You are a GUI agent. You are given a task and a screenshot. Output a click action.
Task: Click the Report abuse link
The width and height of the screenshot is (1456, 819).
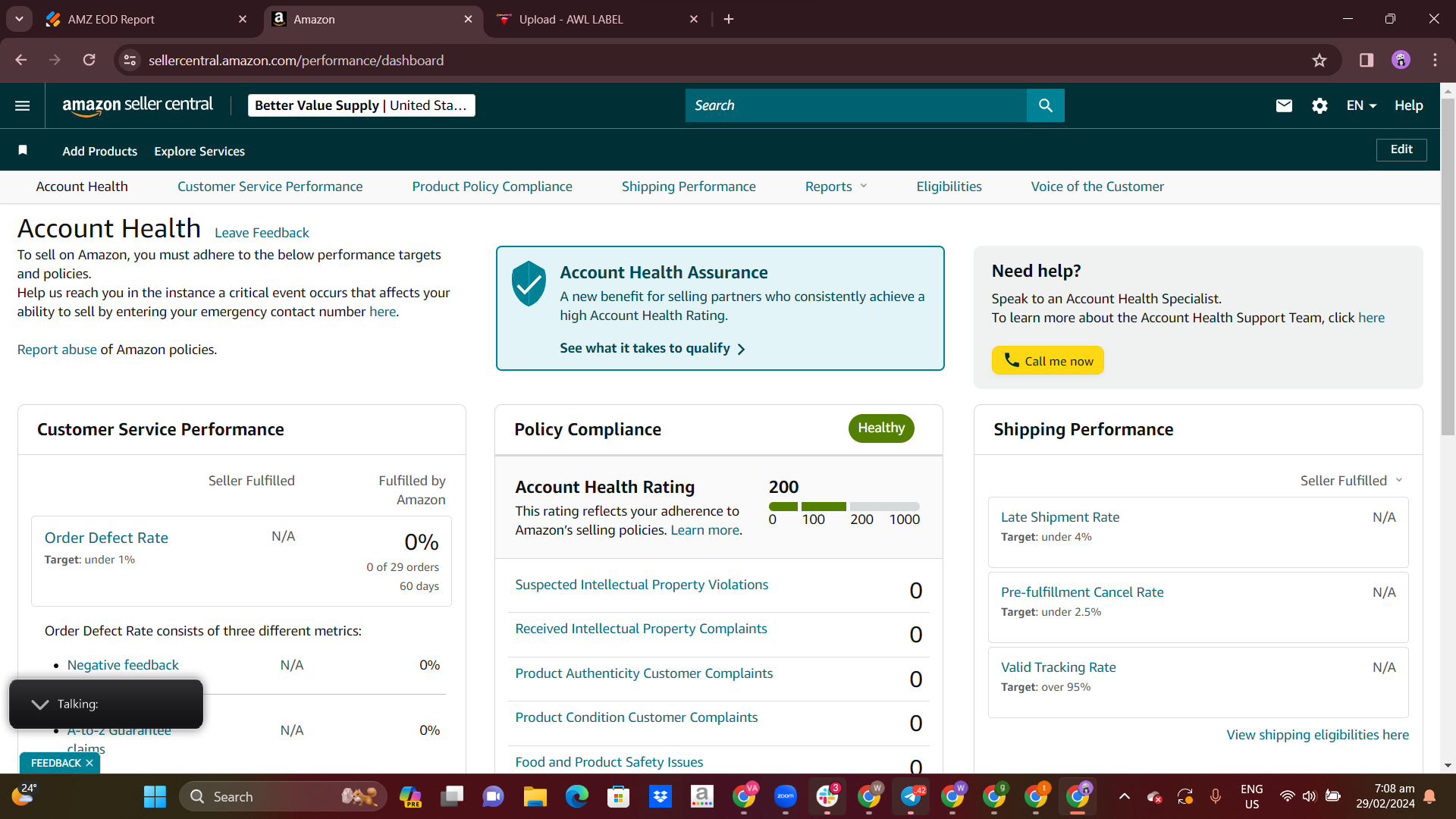(57, 350)
